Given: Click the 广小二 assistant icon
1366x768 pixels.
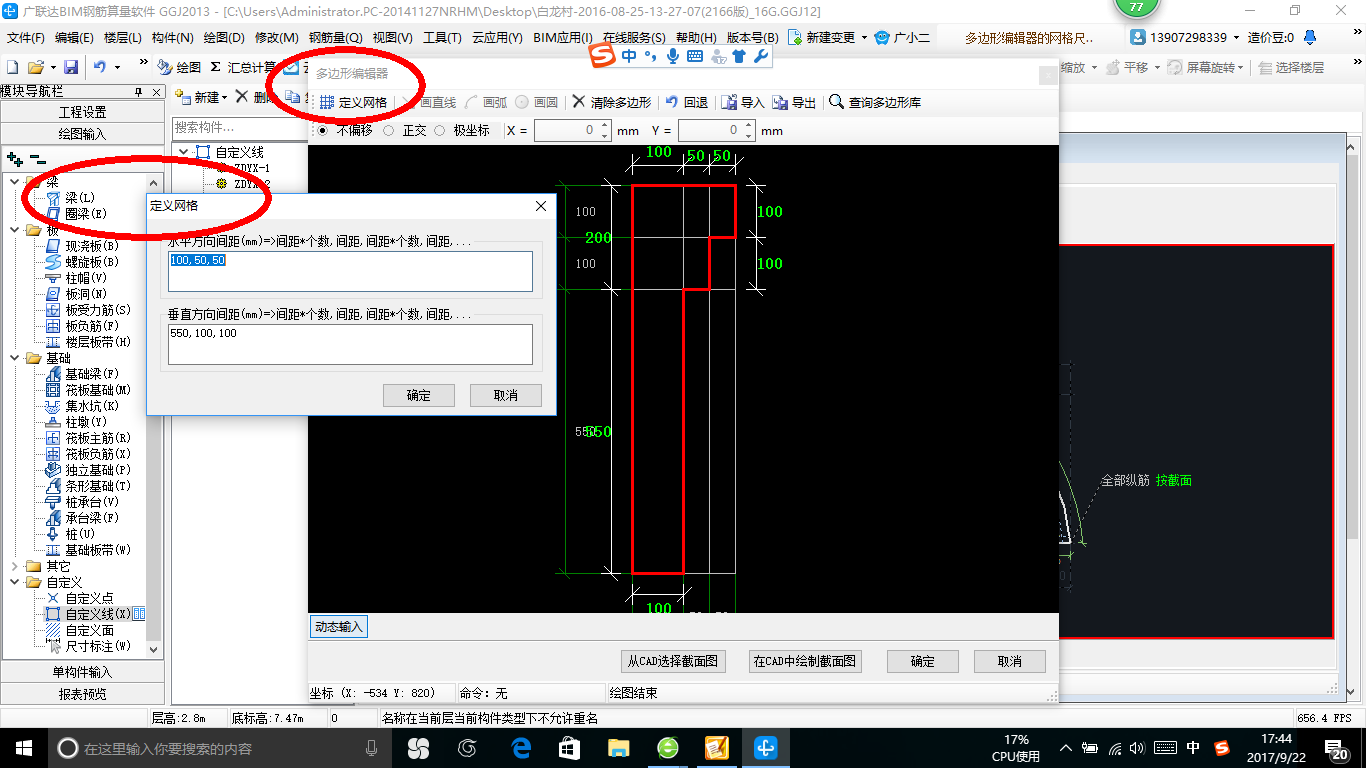Looking at the screenshot, I should (x=902, y=37).
